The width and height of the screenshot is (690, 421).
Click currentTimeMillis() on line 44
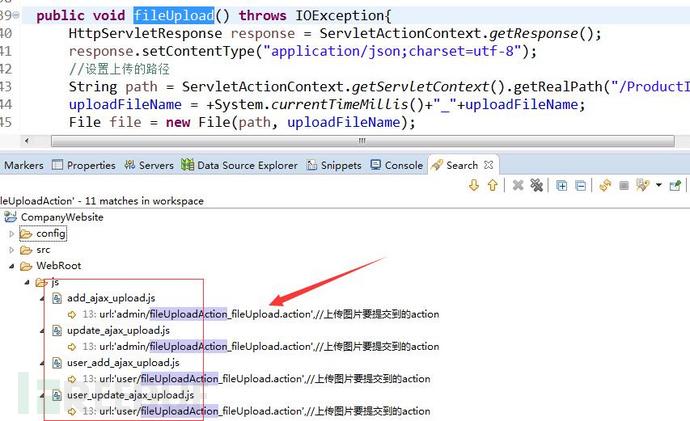(x=348, y=105)
